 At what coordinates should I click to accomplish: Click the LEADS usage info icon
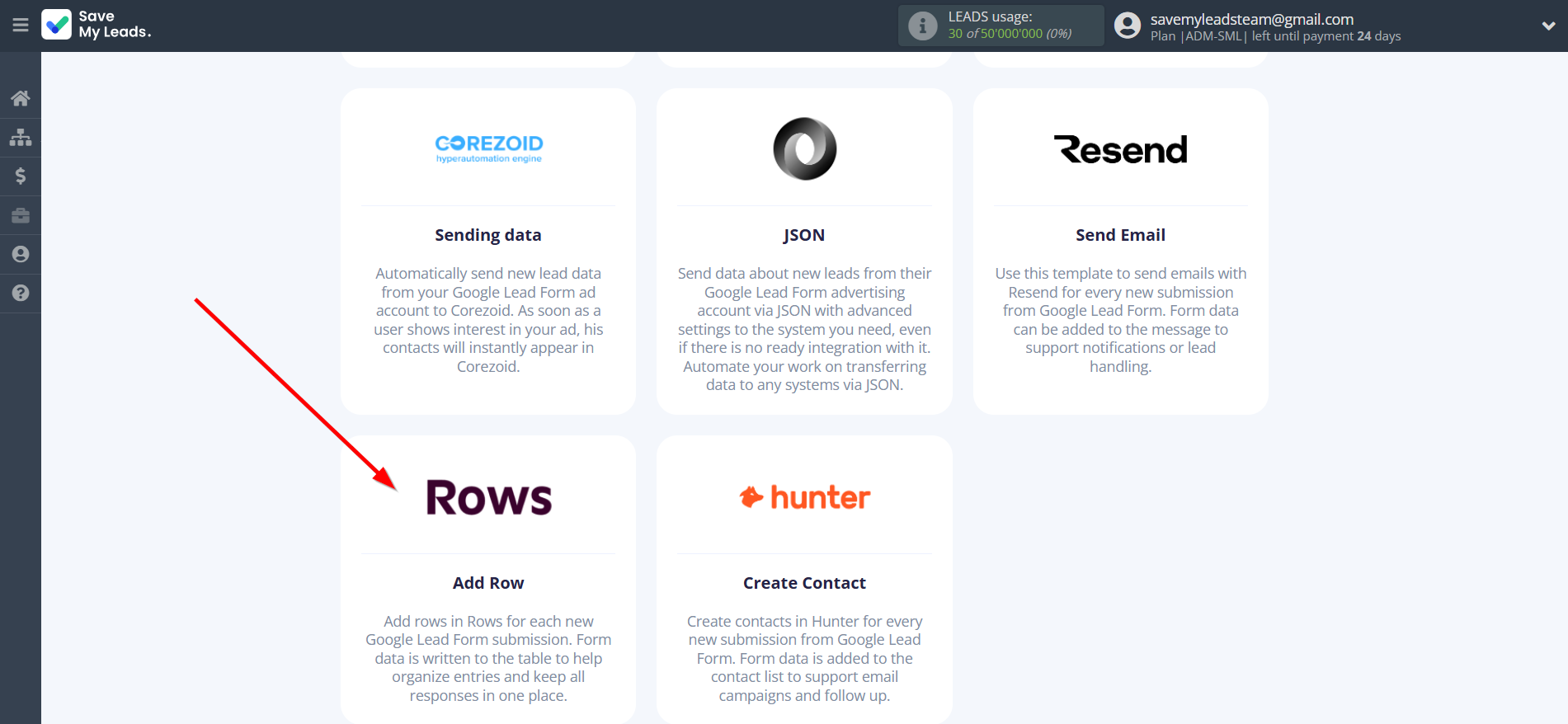tap(922, 26)
